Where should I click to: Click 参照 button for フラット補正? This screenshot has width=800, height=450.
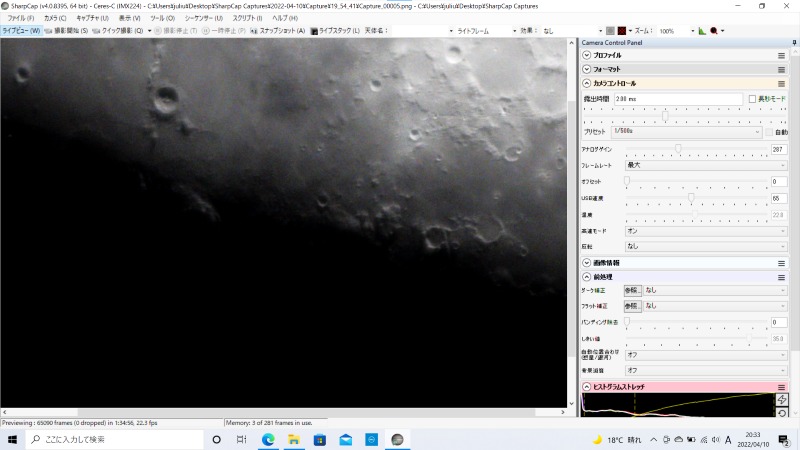[x=632, y=305]
